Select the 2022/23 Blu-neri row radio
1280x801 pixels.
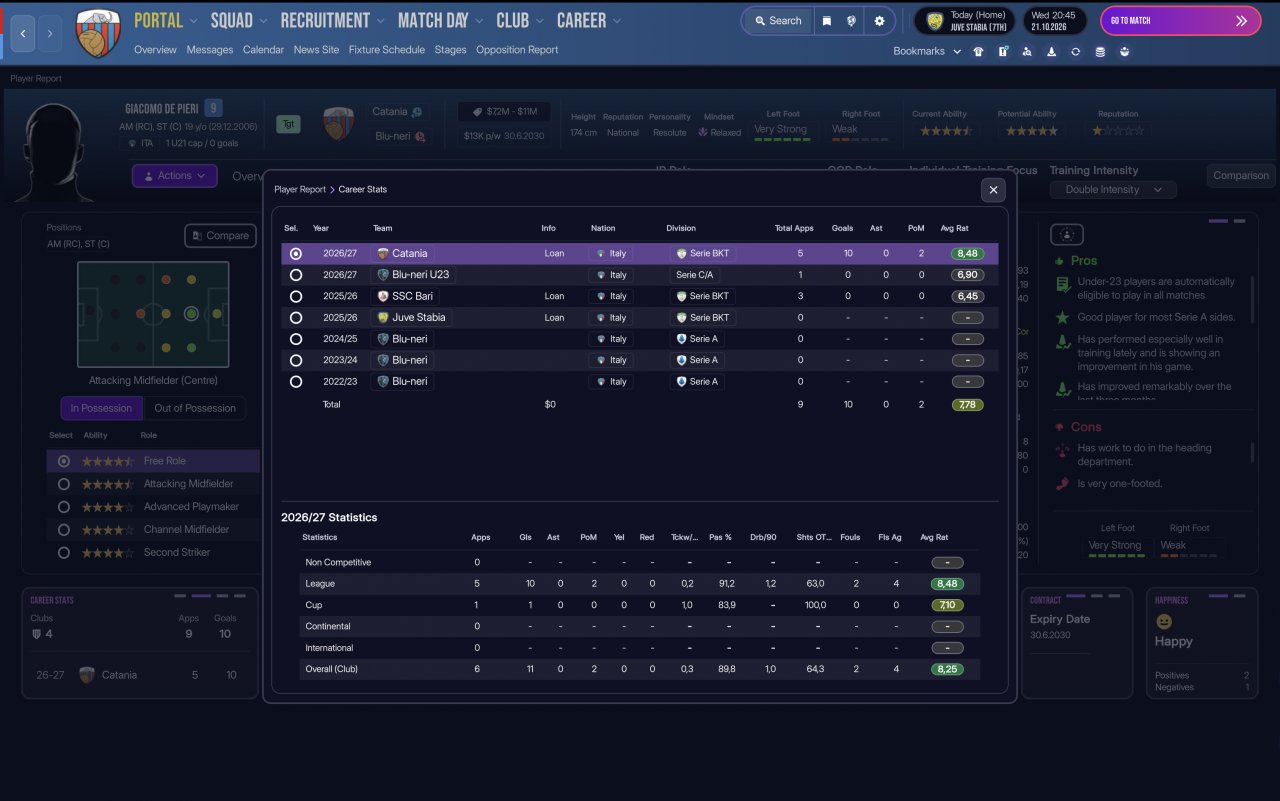[295, 381]
